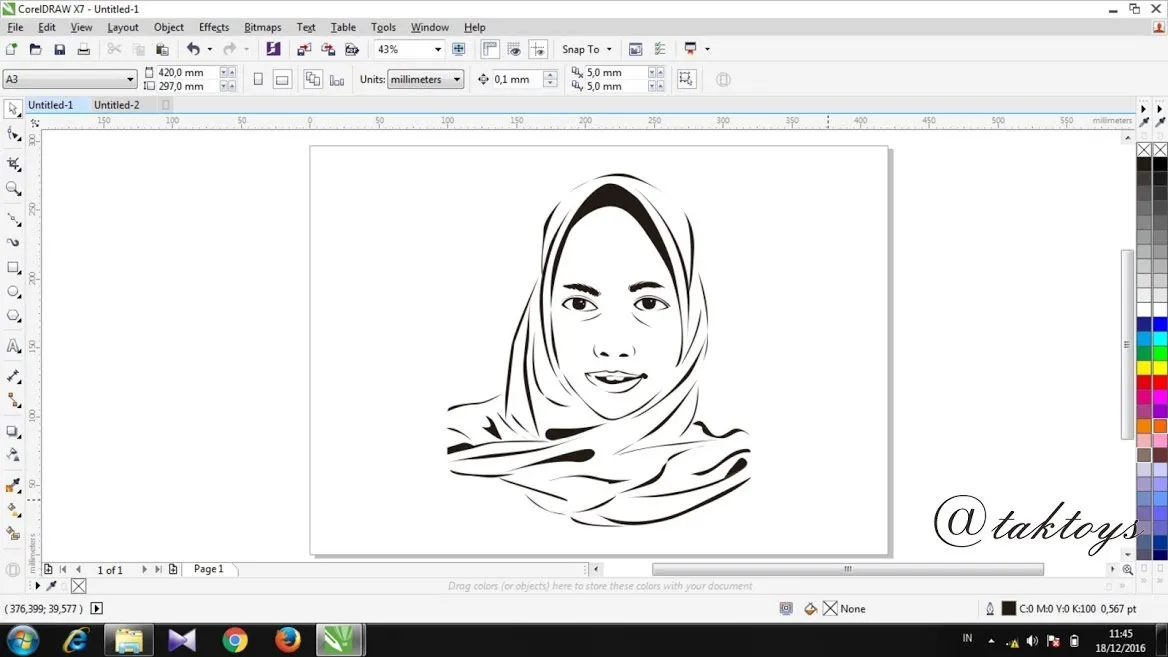Open the Bitmaps menu

point(262,27)
